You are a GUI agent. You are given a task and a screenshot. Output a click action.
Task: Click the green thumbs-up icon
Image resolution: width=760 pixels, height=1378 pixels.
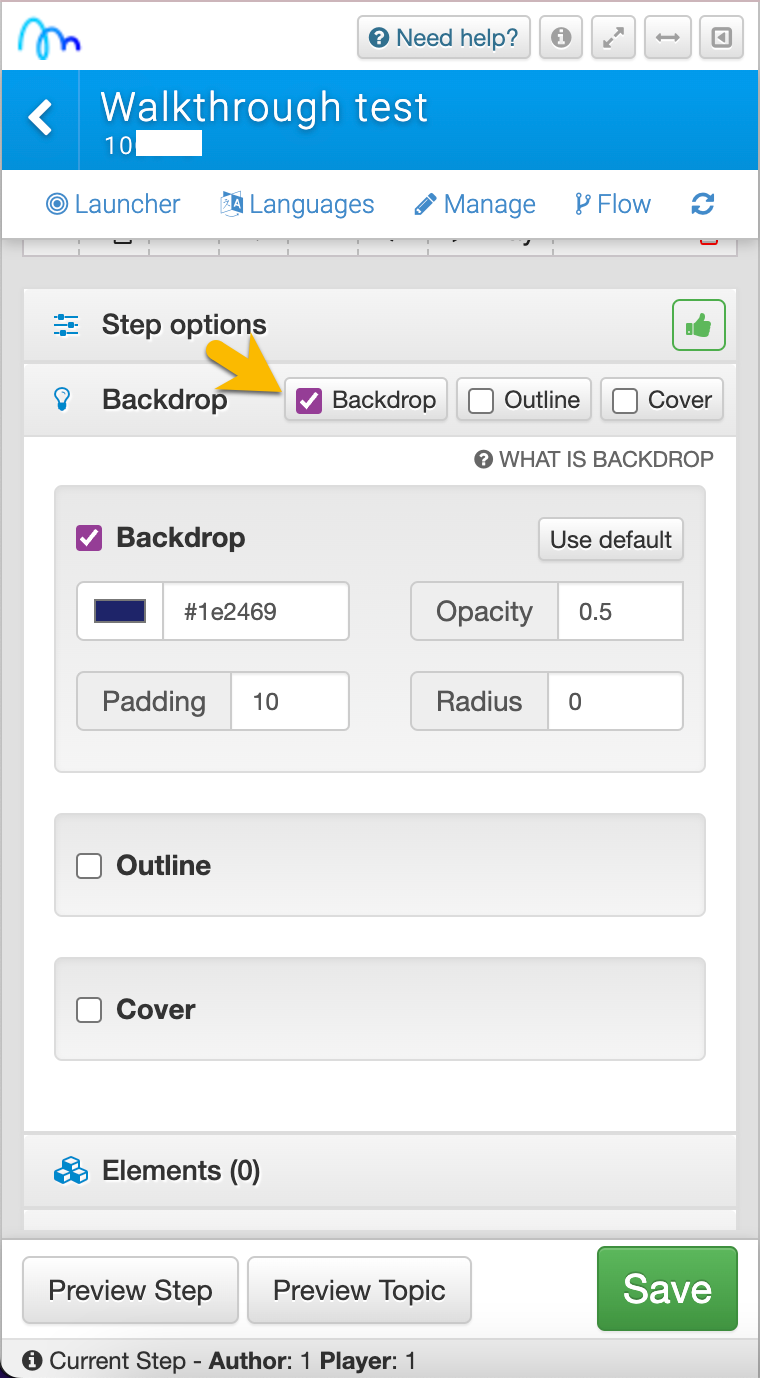698,325
